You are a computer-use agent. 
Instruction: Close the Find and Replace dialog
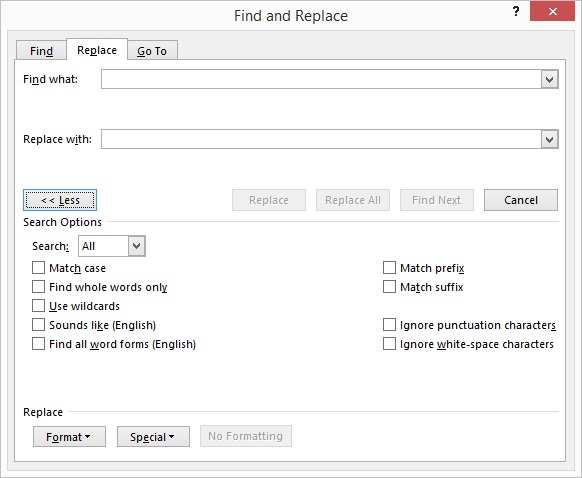click(552, 12)
